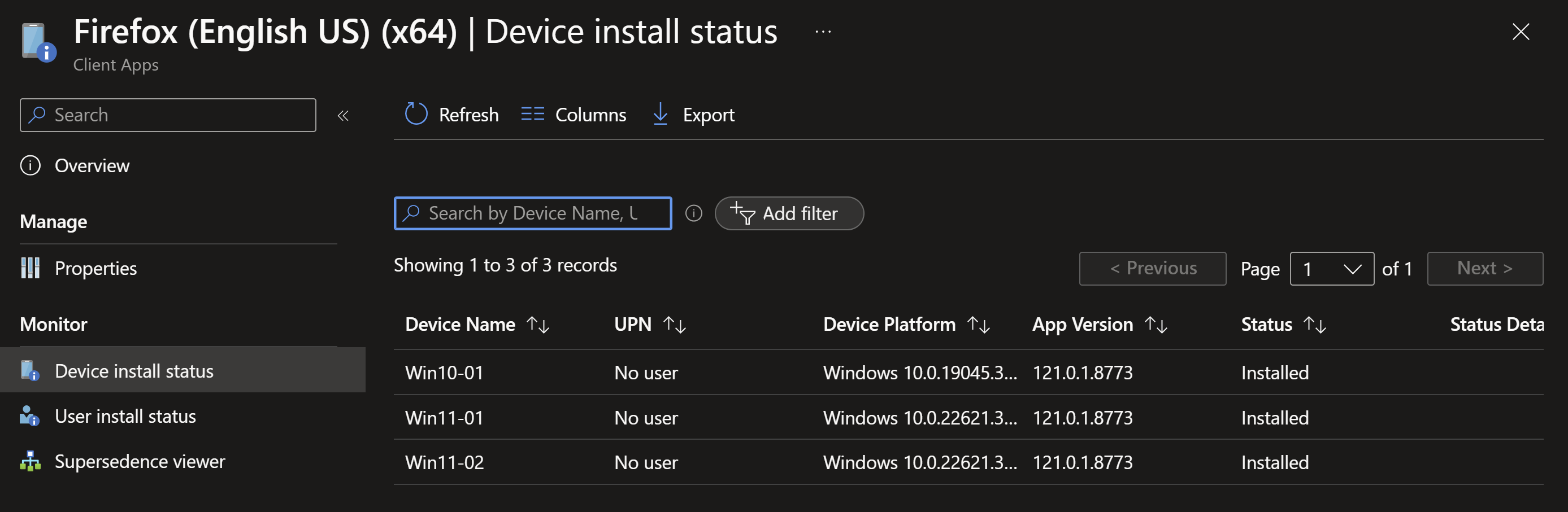Viewport: 1568px width, 512px height.
Task: Open the Columns chooser
Action: tap(574, 115)
